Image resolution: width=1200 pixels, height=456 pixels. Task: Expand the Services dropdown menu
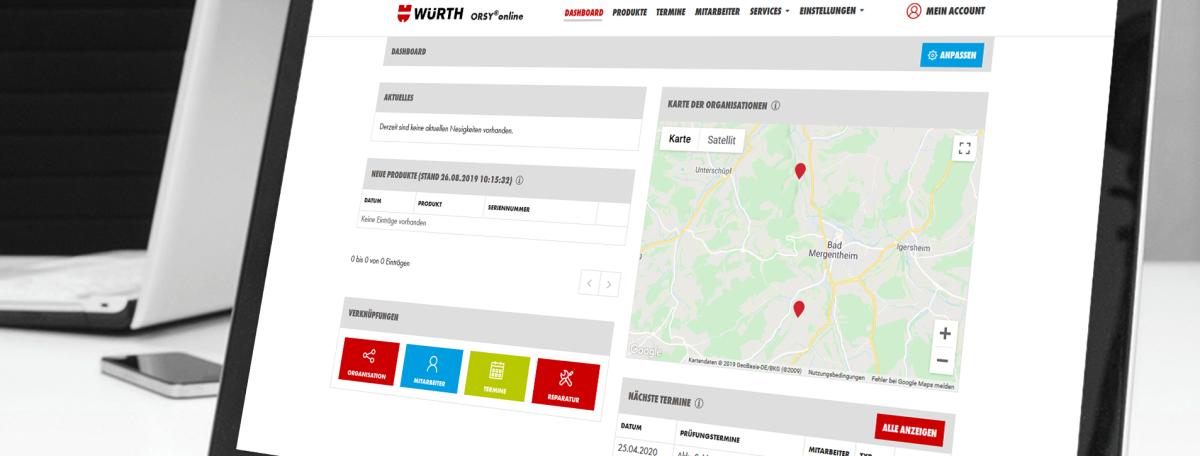coord(769,11)
